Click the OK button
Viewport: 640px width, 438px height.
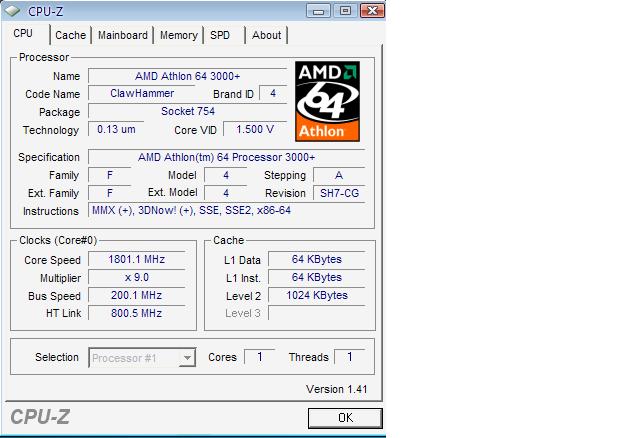point(345,418)
